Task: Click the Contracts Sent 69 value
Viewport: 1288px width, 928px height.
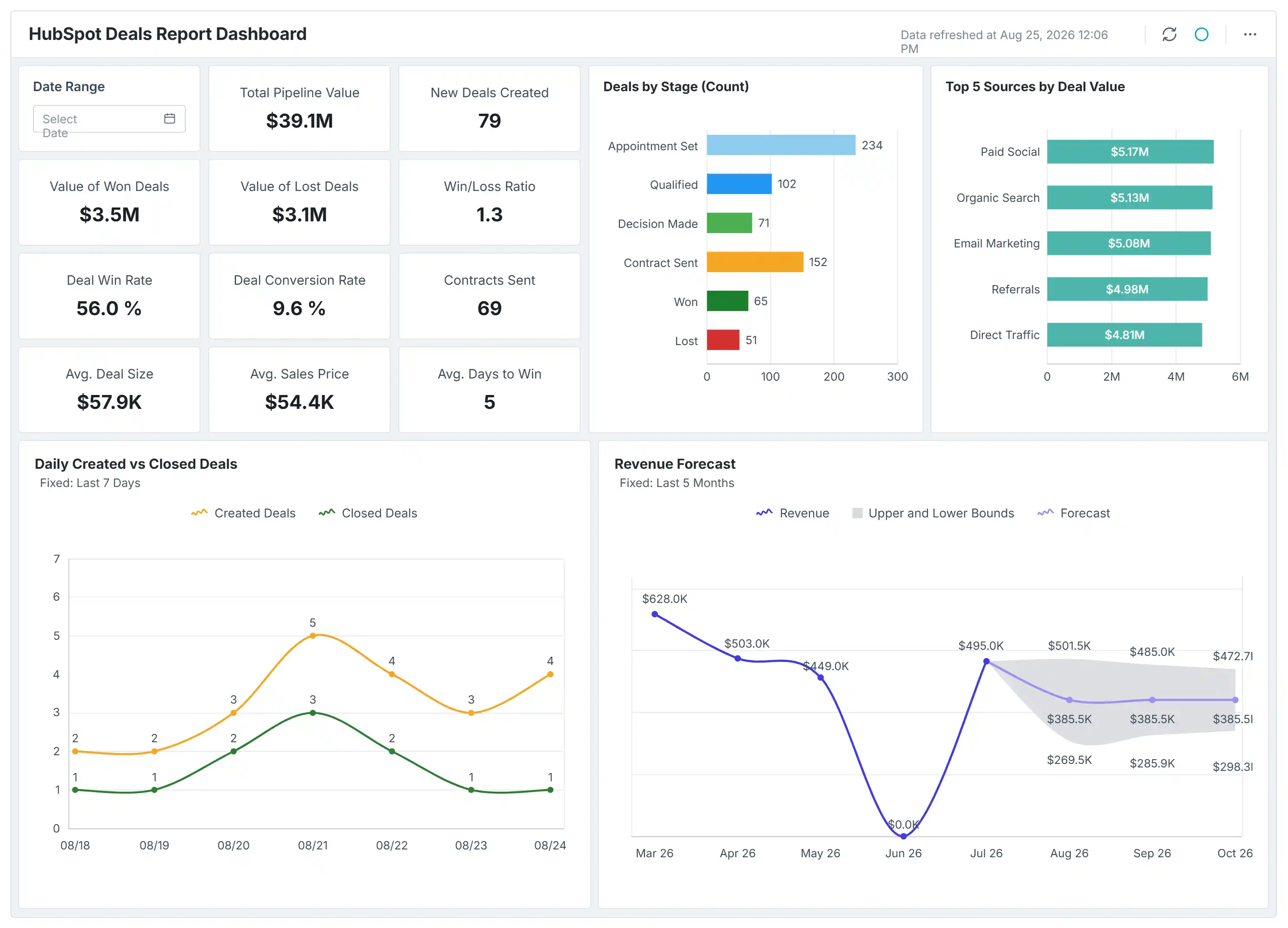Action: pos(490,308)
